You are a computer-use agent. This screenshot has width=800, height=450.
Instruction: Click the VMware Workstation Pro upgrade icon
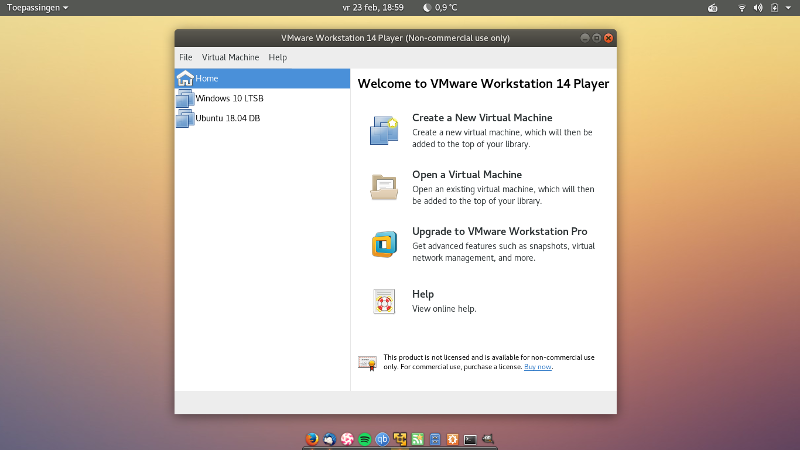coord(384,244)
